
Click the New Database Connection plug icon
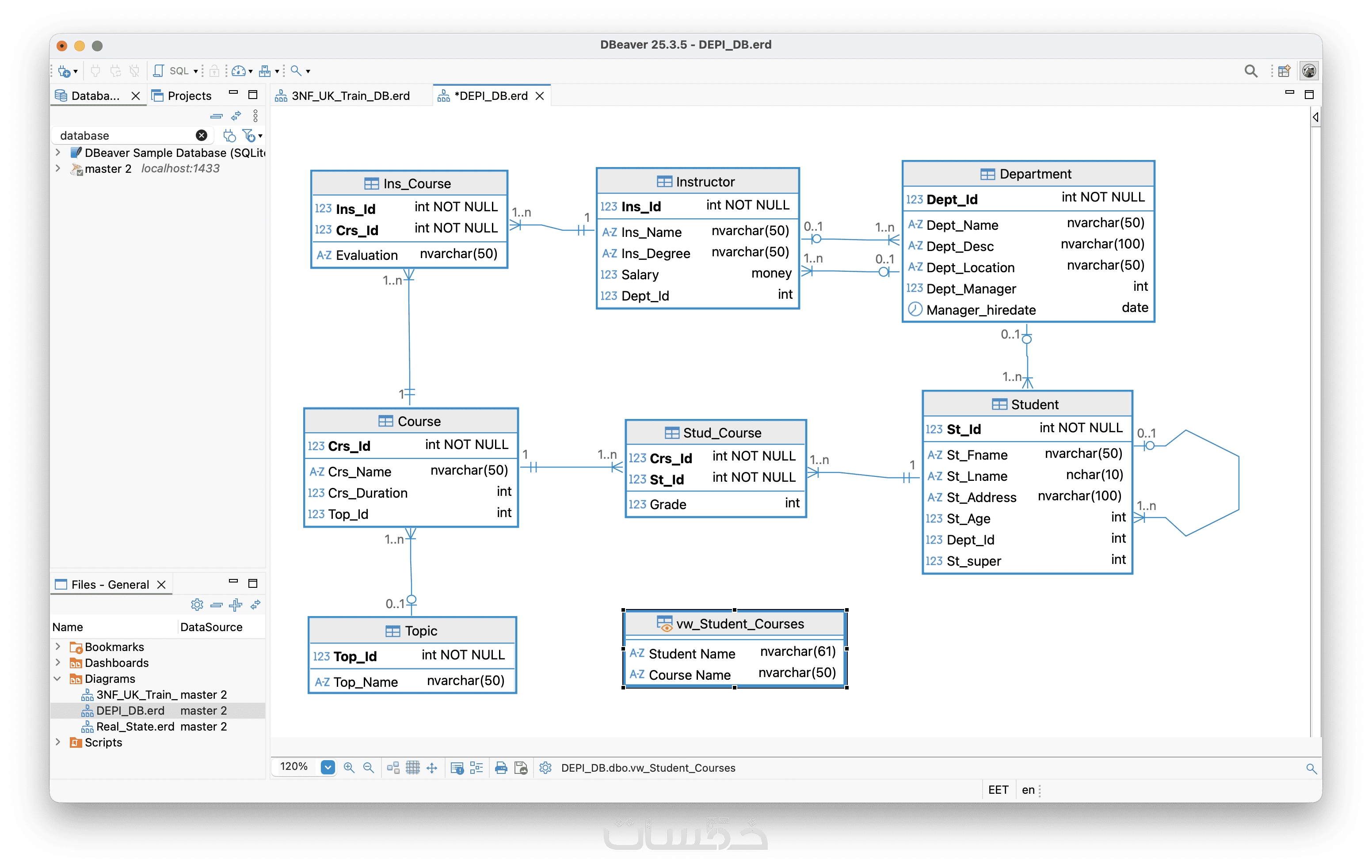click(64, 71)
